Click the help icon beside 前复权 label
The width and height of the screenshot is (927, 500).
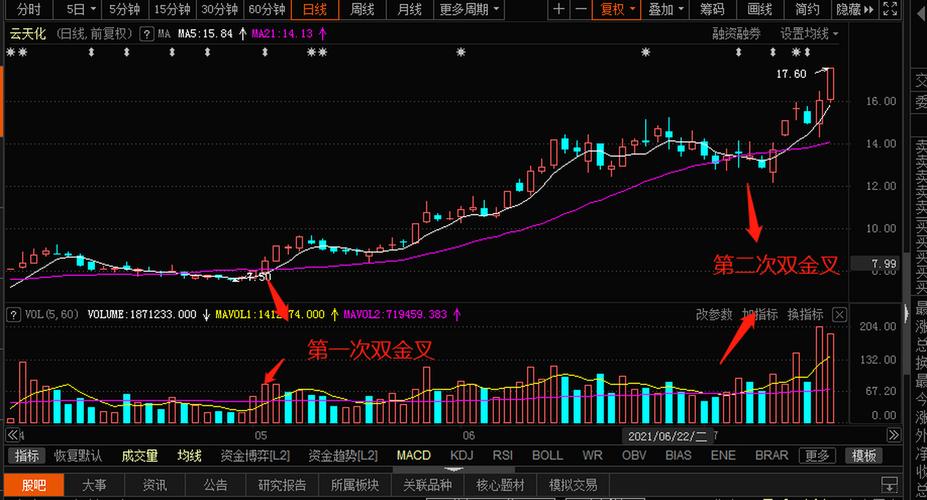pos(147,33)
